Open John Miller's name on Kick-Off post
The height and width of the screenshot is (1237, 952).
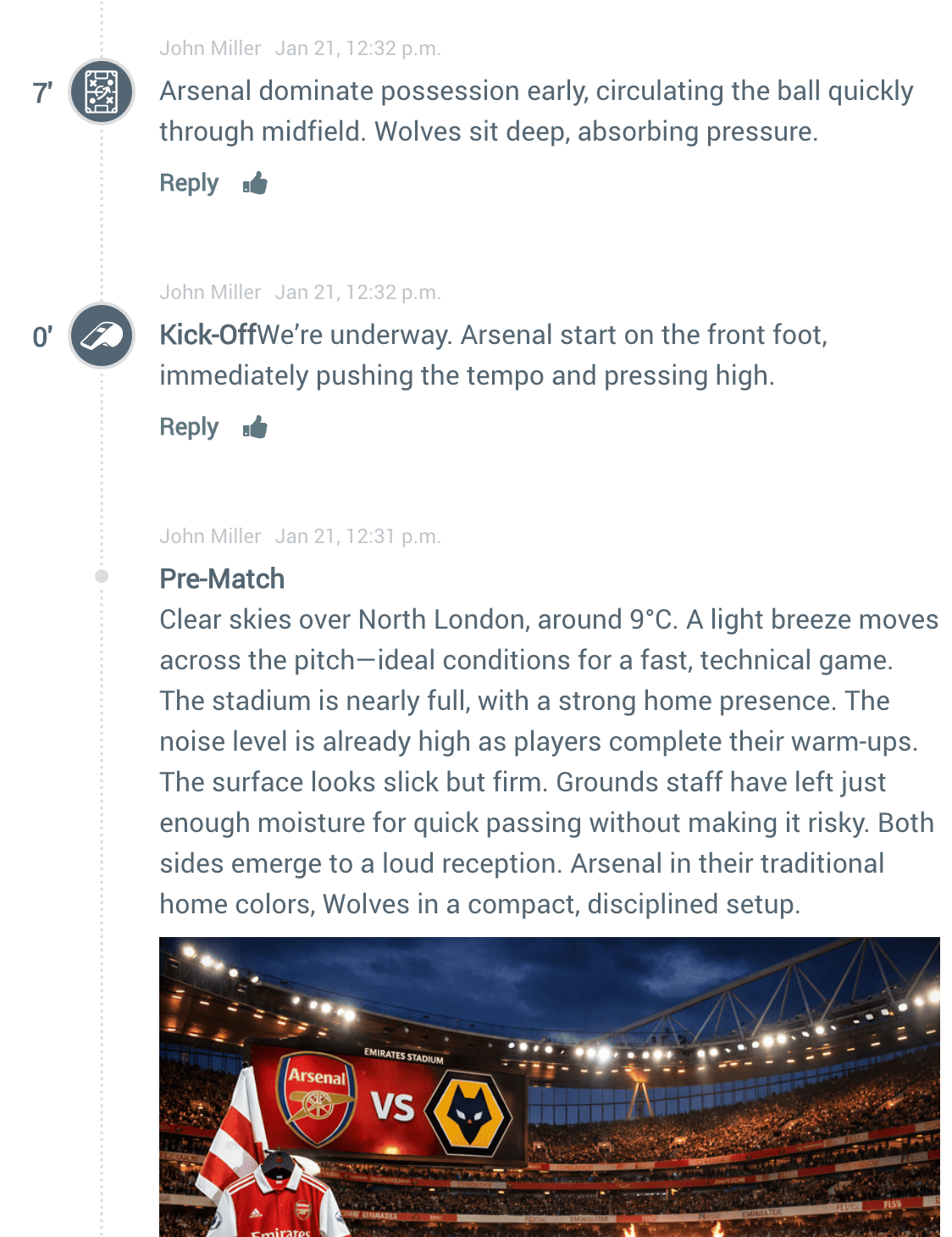(x=210, y=292)
